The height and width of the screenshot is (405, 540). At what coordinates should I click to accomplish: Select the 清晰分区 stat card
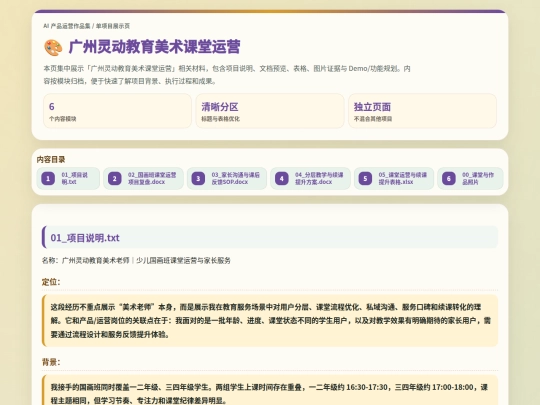(270, 111)
